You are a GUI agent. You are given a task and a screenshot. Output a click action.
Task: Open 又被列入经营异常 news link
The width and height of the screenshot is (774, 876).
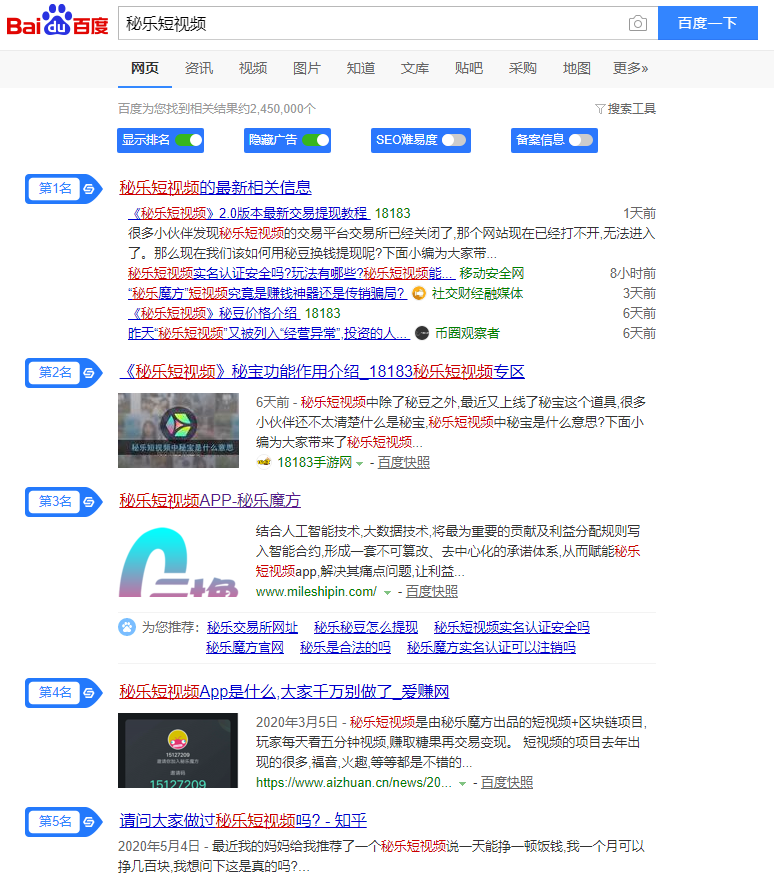269,334
